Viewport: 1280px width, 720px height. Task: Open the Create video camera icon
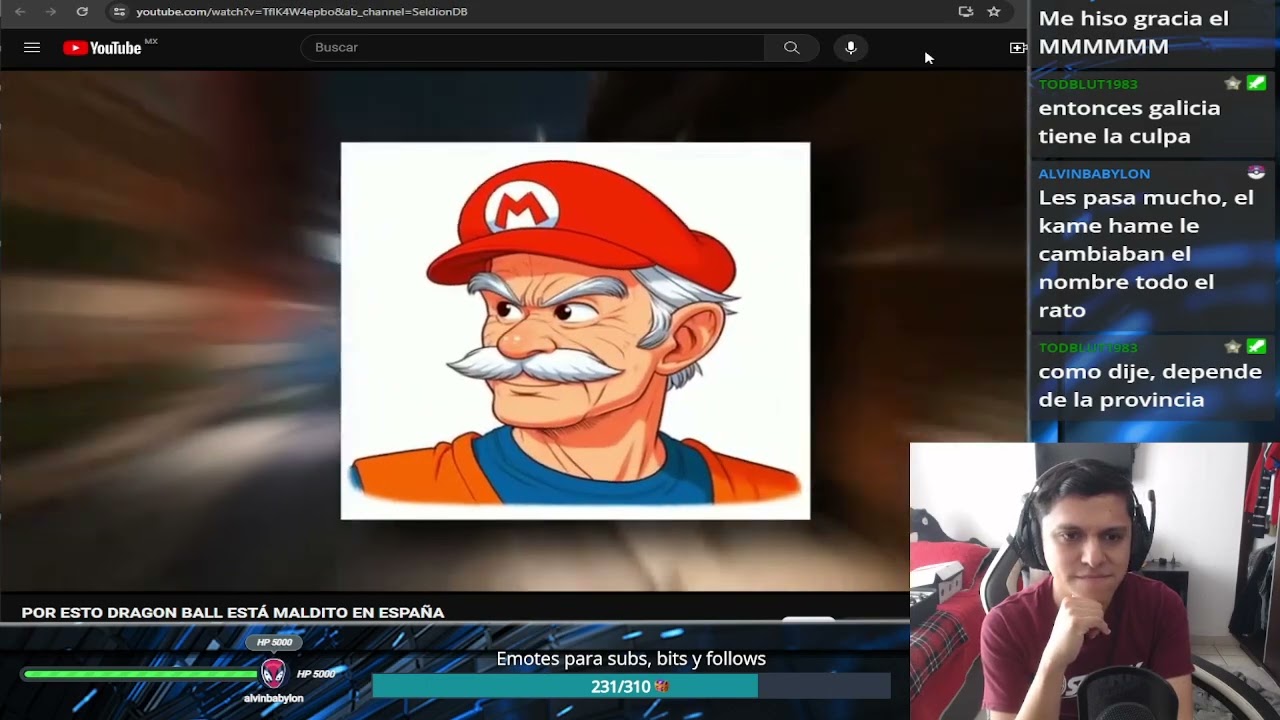pyautogui.click(x=1018, y=47)
